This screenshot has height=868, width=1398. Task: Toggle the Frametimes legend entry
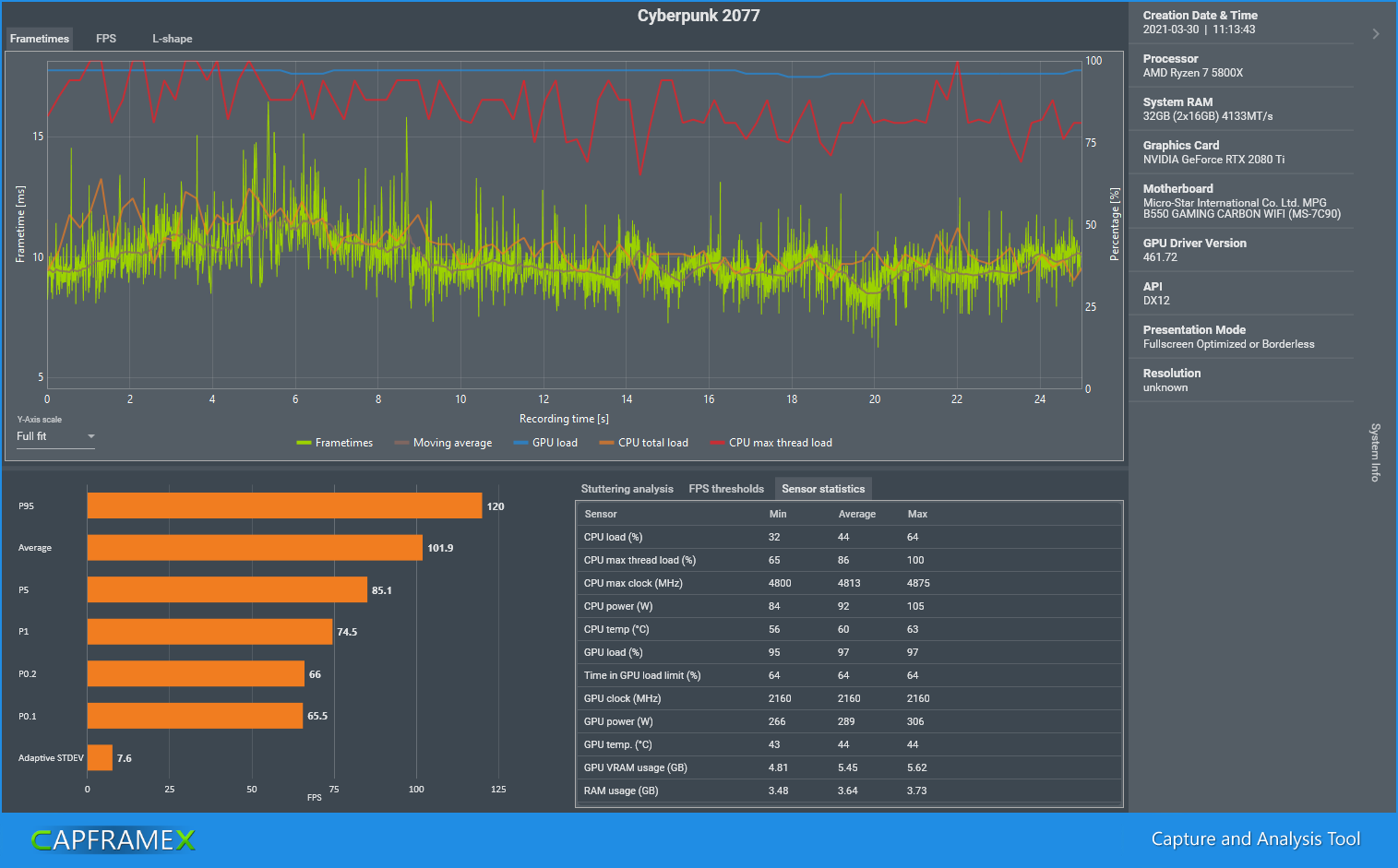point(335,443)
